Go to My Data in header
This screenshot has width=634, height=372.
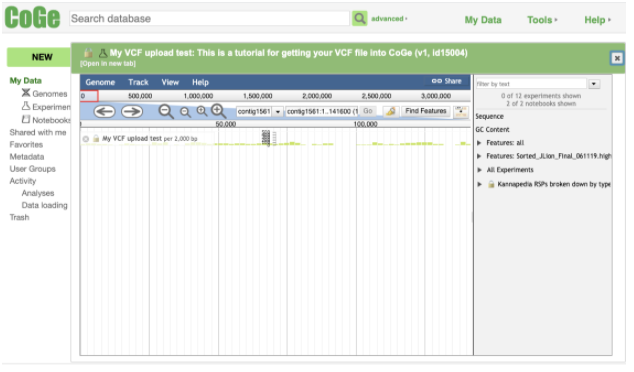click(483, 20)
